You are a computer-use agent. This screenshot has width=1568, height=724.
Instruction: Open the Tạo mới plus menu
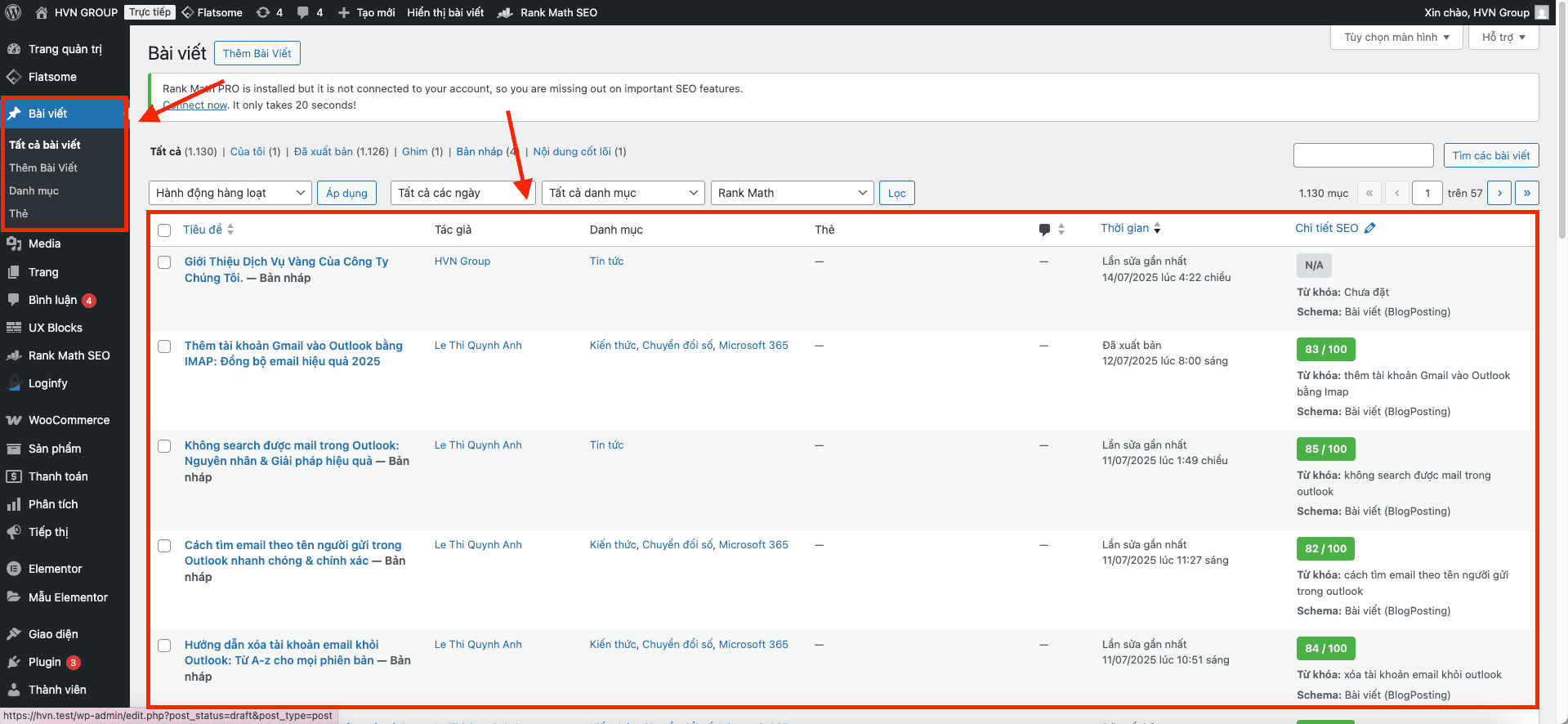(x=366, y=12)
